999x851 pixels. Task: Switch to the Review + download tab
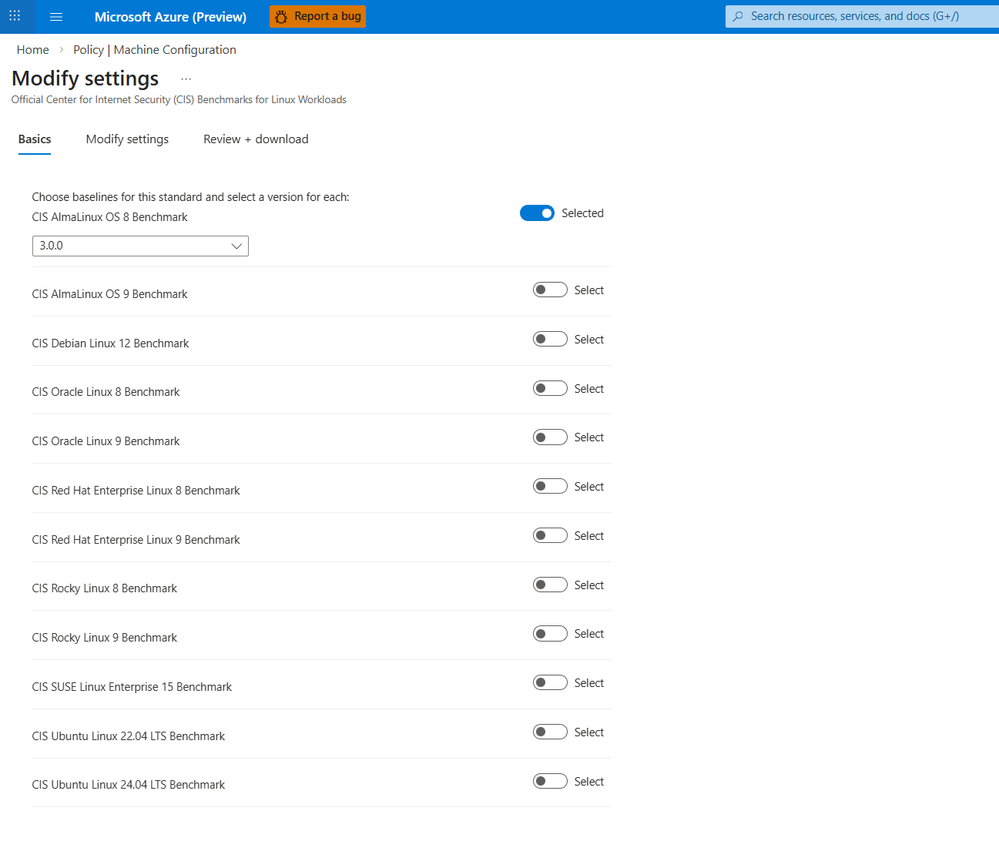(255, 139)
